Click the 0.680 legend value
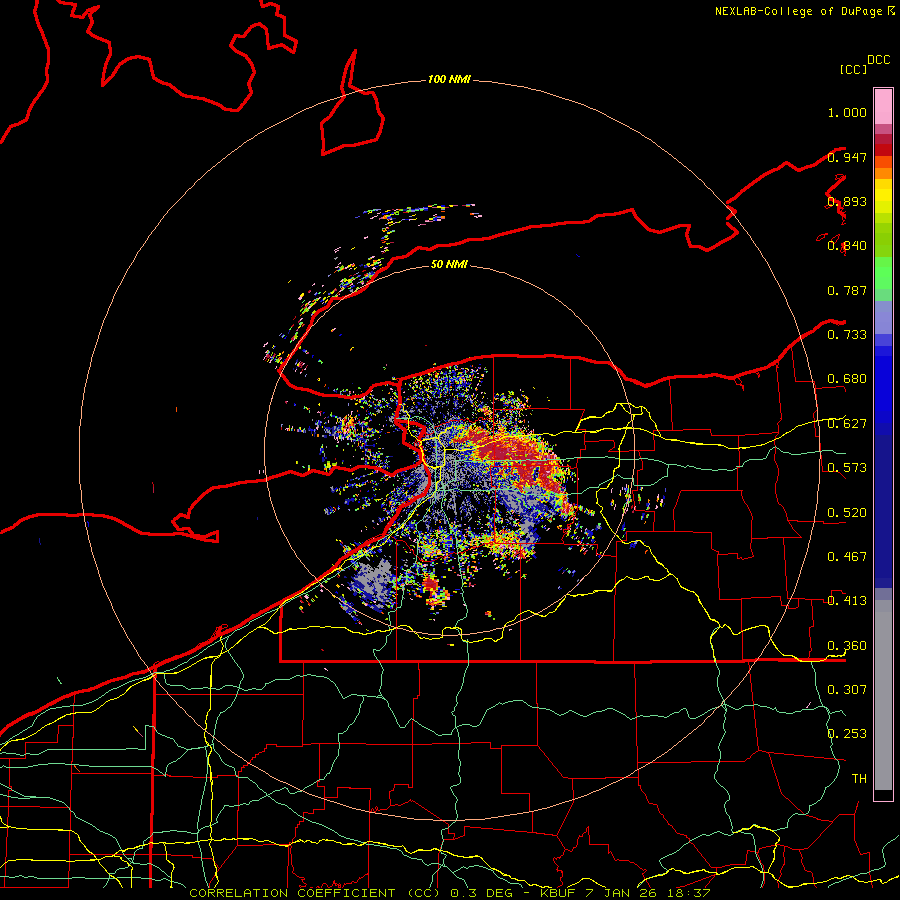This screenshot has width=900, height=900. click(x=847, y=379)
